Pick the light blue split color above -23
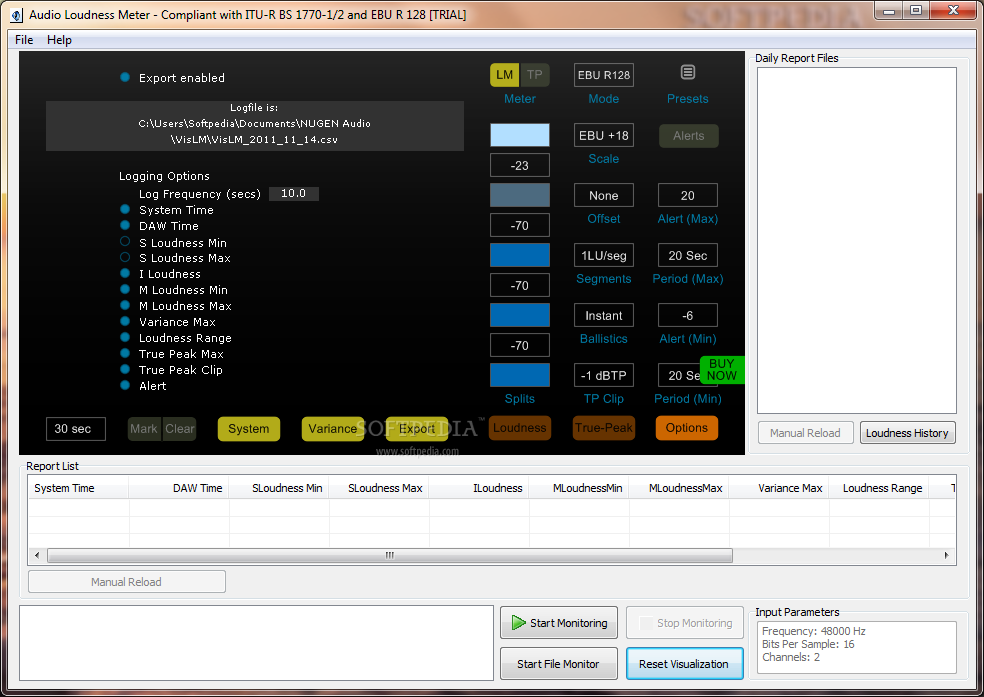984x697 pixels. pyautogui.click(x=520, y=135)
